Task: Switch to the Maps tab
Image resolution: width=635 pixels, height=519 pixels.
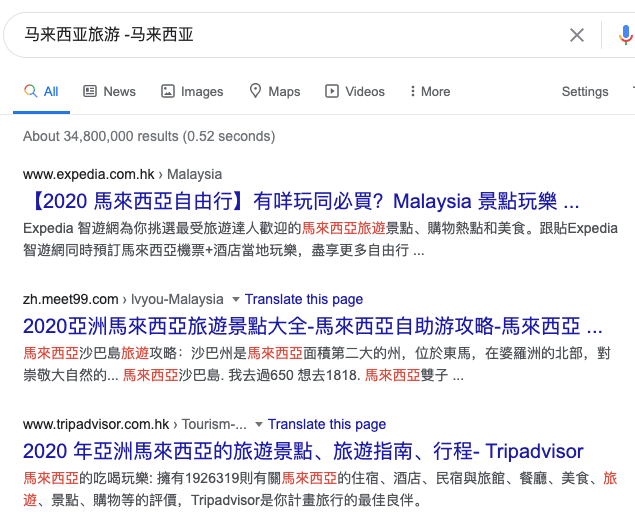Action: (275, 91)
